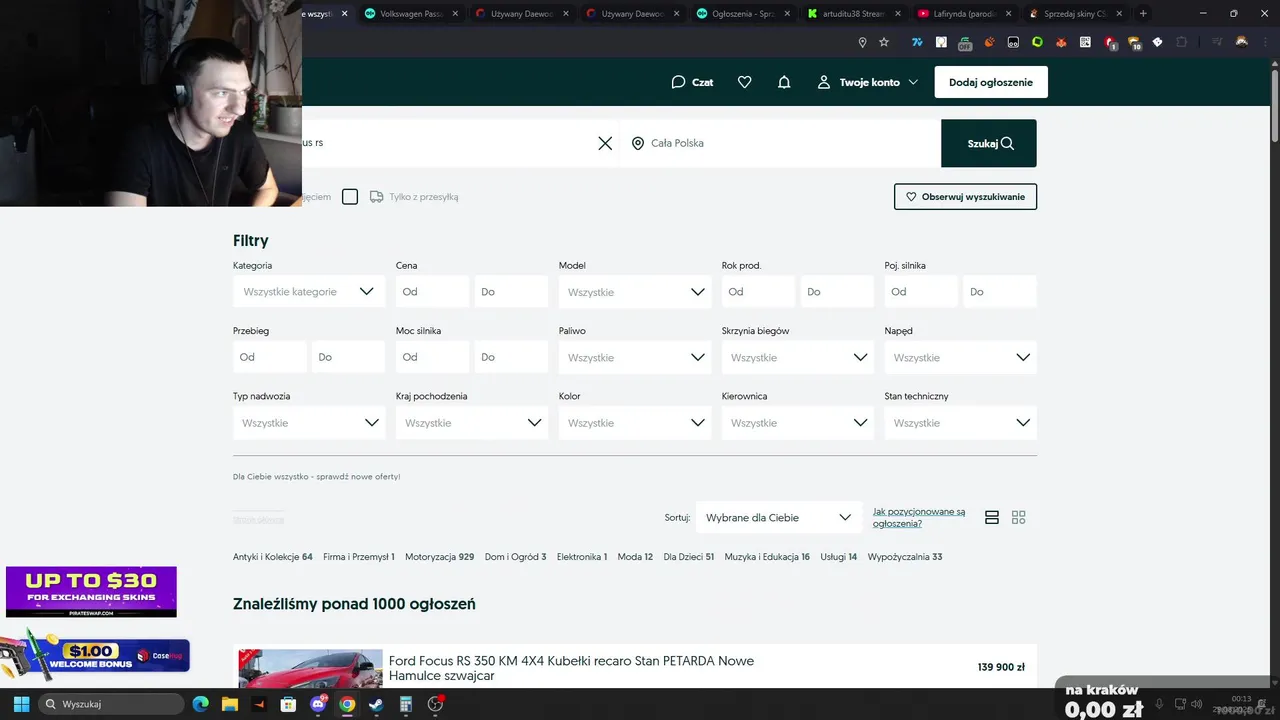Open the Jak pozycjonowane są ogłoszenia link
Image resolution: width=1280 pixels, height=720 pixels.
pos(919,517)
